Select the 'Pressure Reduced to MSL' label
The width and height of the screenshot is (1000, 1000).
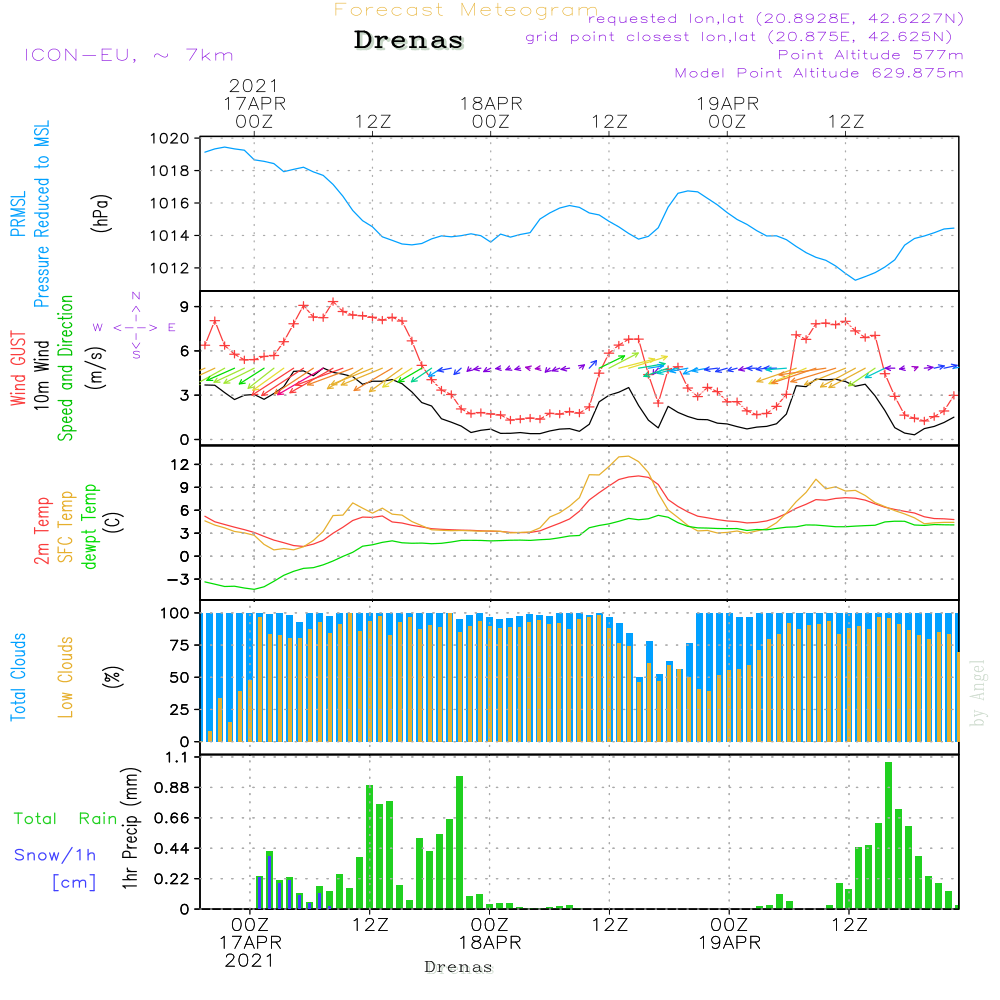(x=41, y=214)
